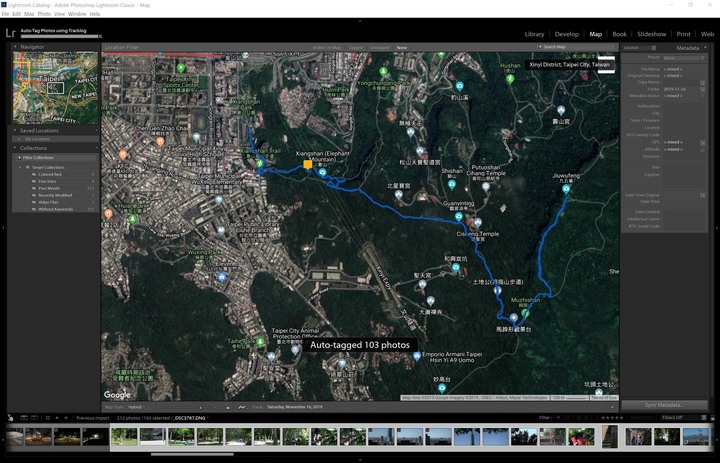Switch to the Library module
This screenshot has height=463, width=720.
tap(534, 34)
